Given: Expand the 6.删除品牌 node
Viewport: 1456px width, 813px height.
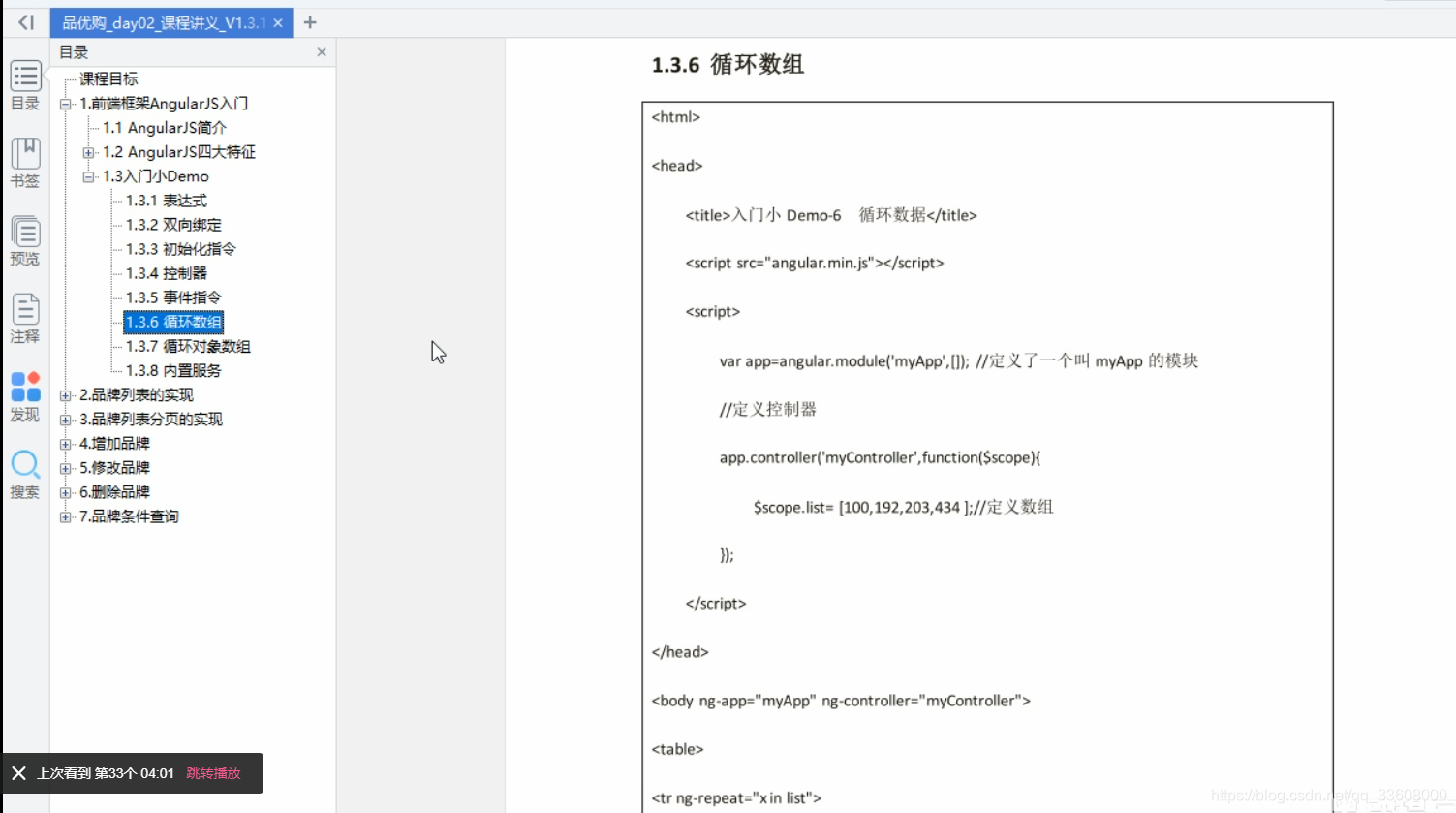Looking at the screenshot, I should coord(65,492).
